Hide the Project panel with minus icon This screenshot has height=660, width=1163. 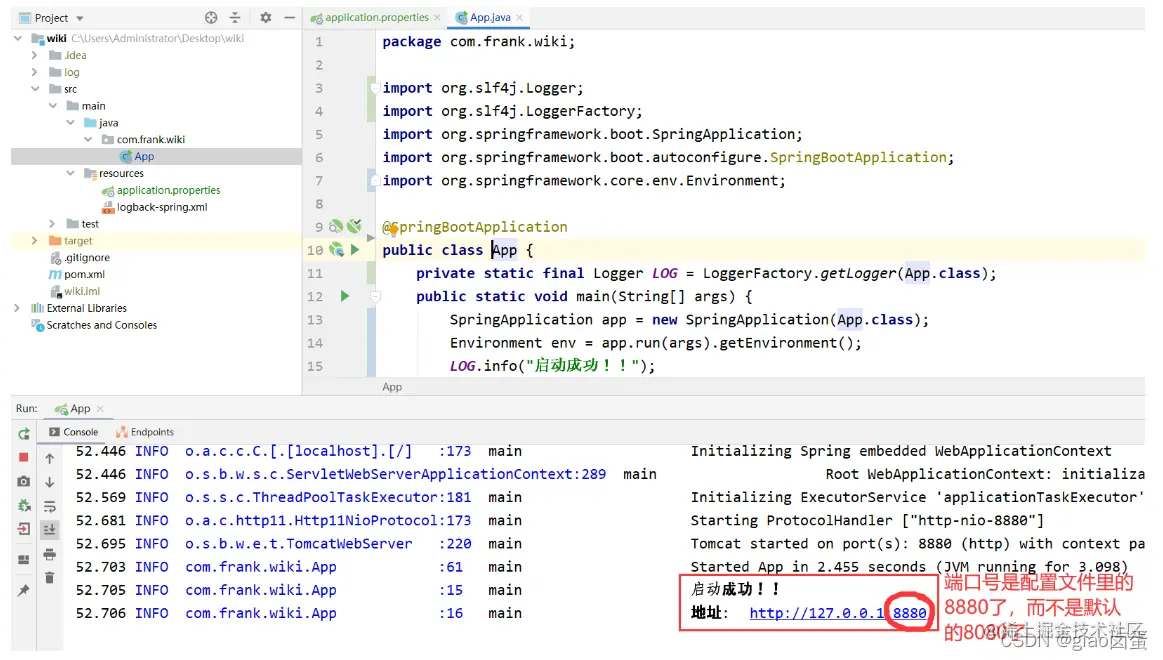click(x=289, y=17)
